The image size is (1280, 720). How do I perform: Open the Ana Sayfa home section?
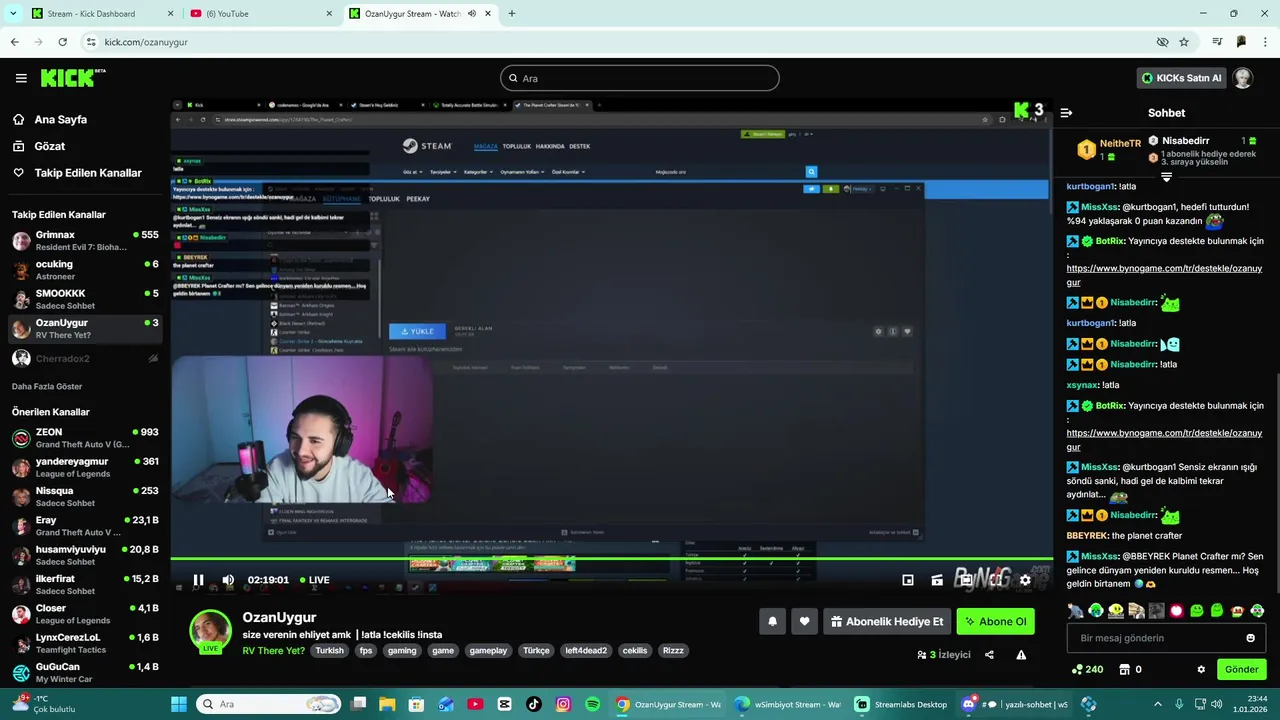61,119
